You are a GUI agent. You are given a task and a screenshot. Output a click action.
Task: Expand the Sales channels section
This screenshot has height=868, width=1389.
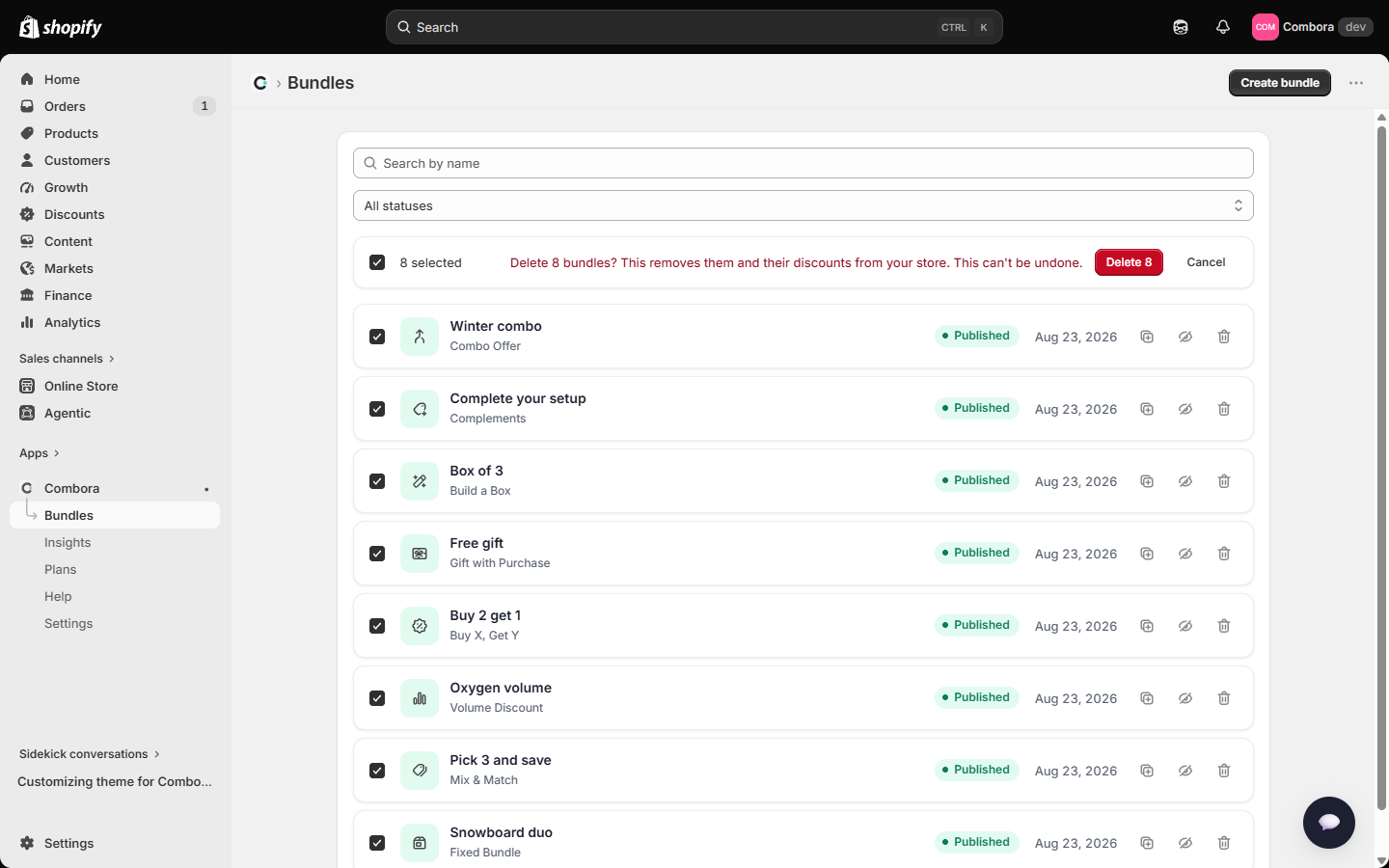pyautogui.click(x=67, y=359)
